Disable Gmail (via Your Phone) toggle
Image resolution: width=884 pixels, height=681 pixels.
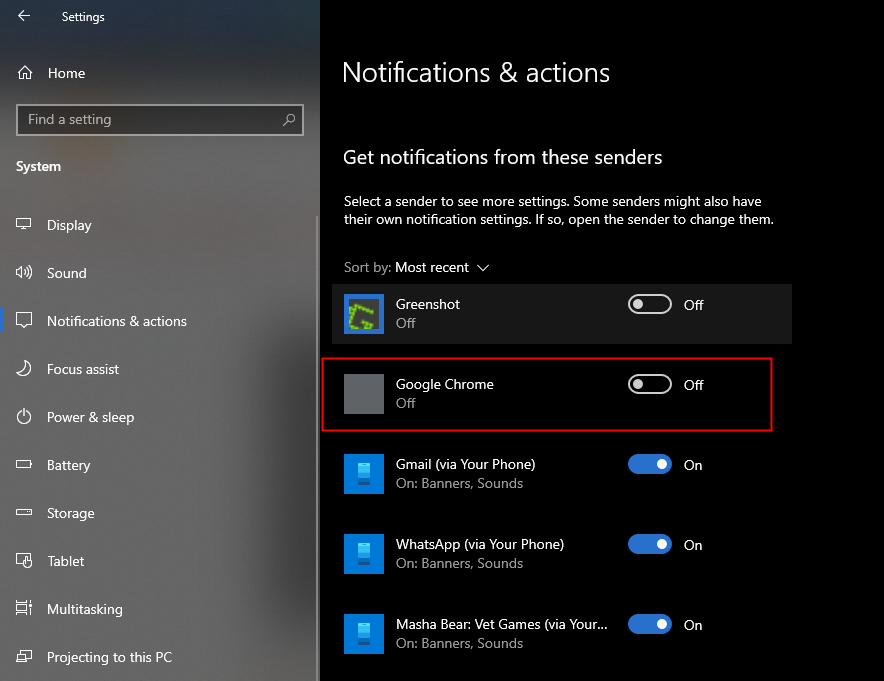point(649,465)
